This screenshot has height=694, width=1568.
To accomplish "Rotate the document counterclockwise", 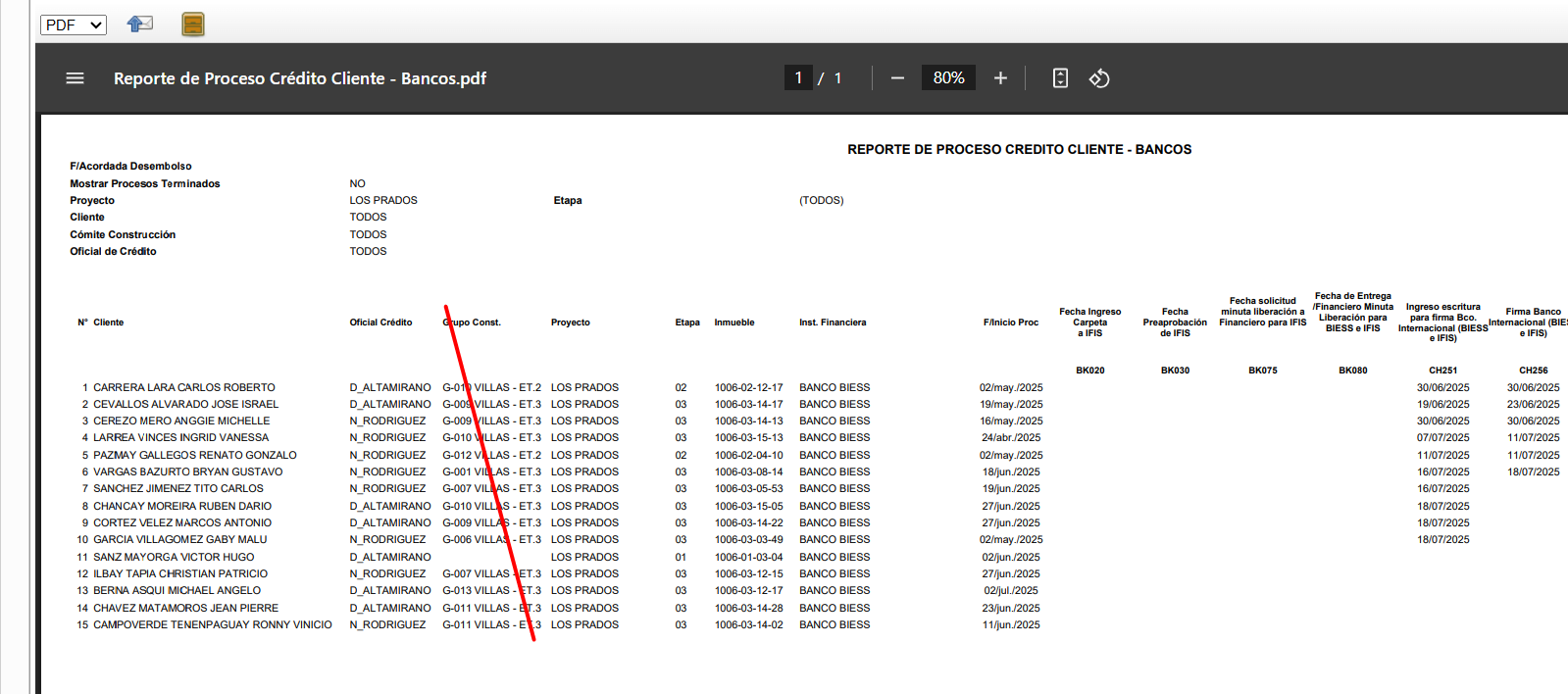I will tap(1099, 78).
